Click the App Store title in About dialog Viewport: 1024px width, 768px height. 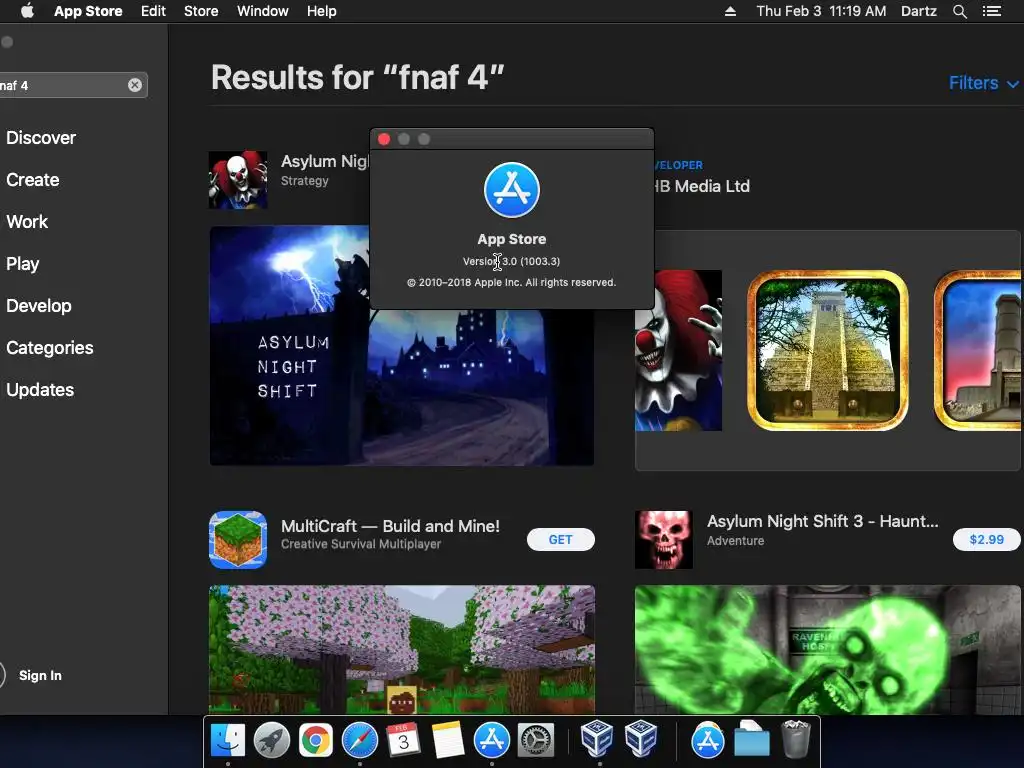511,239
